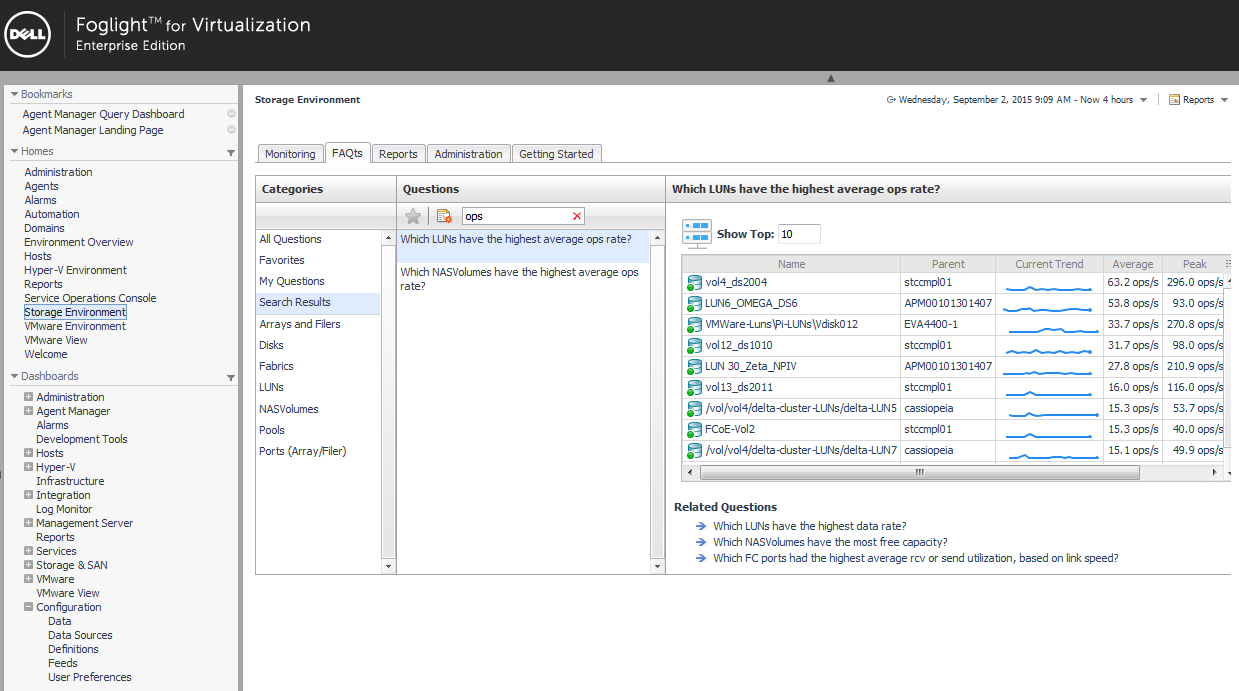1239x691 pixels.
Task: Open table column customizer icon
Action: coord(1229,264)
